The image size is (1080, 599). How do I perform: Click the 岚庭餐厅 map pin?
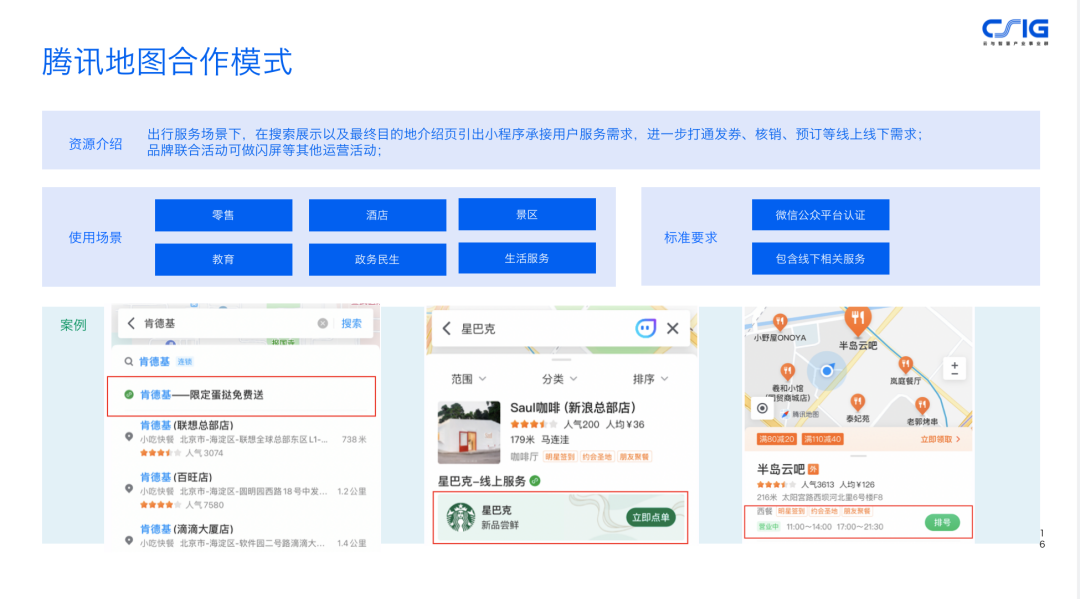click(x=905, y=365)
